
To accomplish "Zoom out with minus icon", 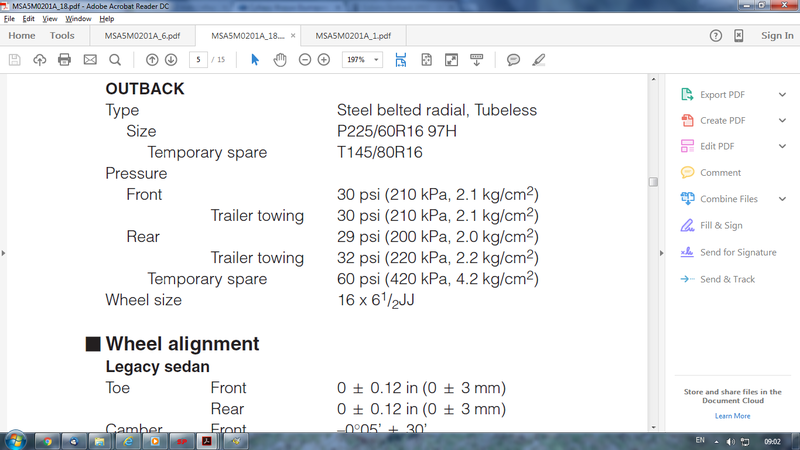I will [x=305, y=60].
